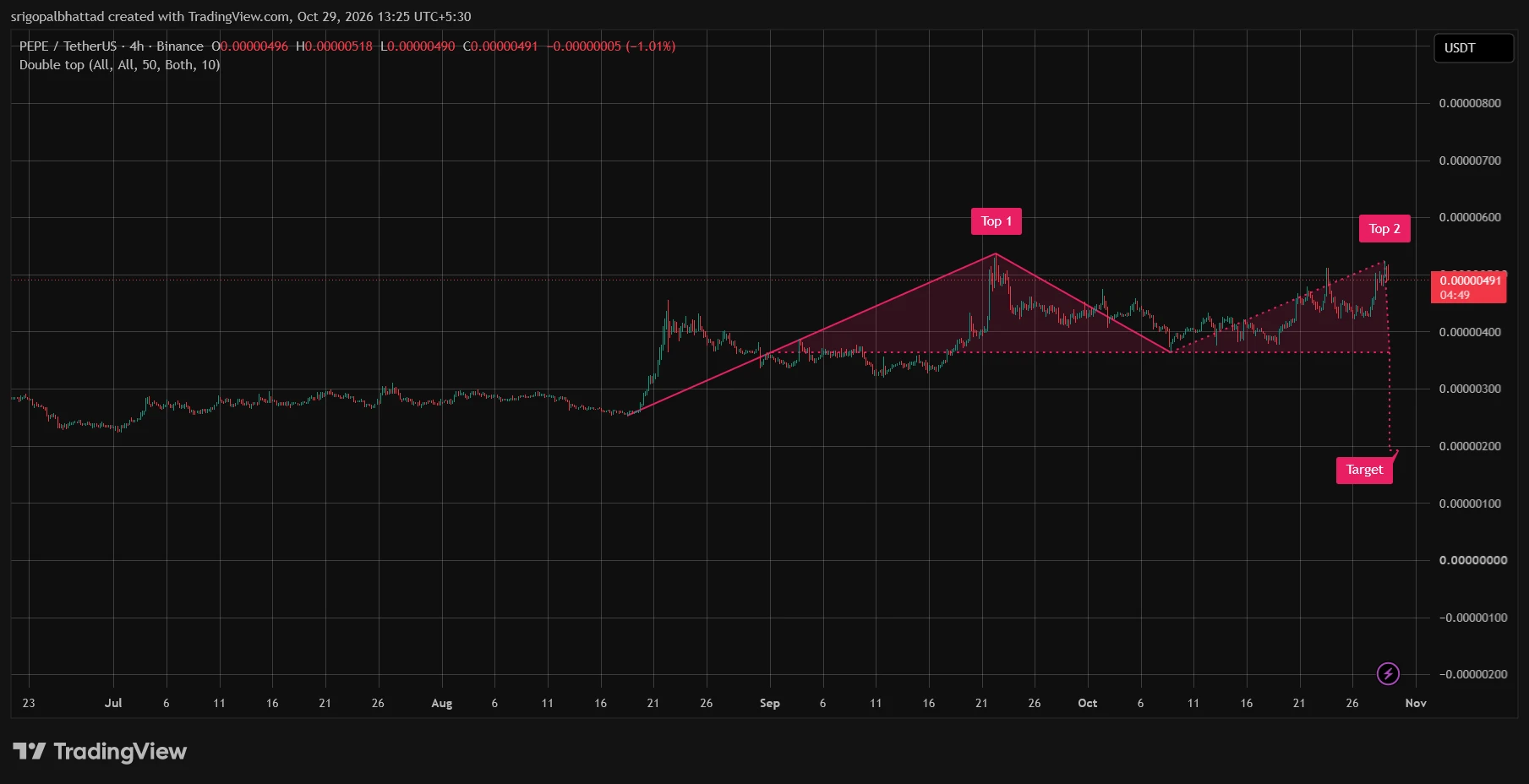Open the USDT currency selector

(x=1473, y=48)
